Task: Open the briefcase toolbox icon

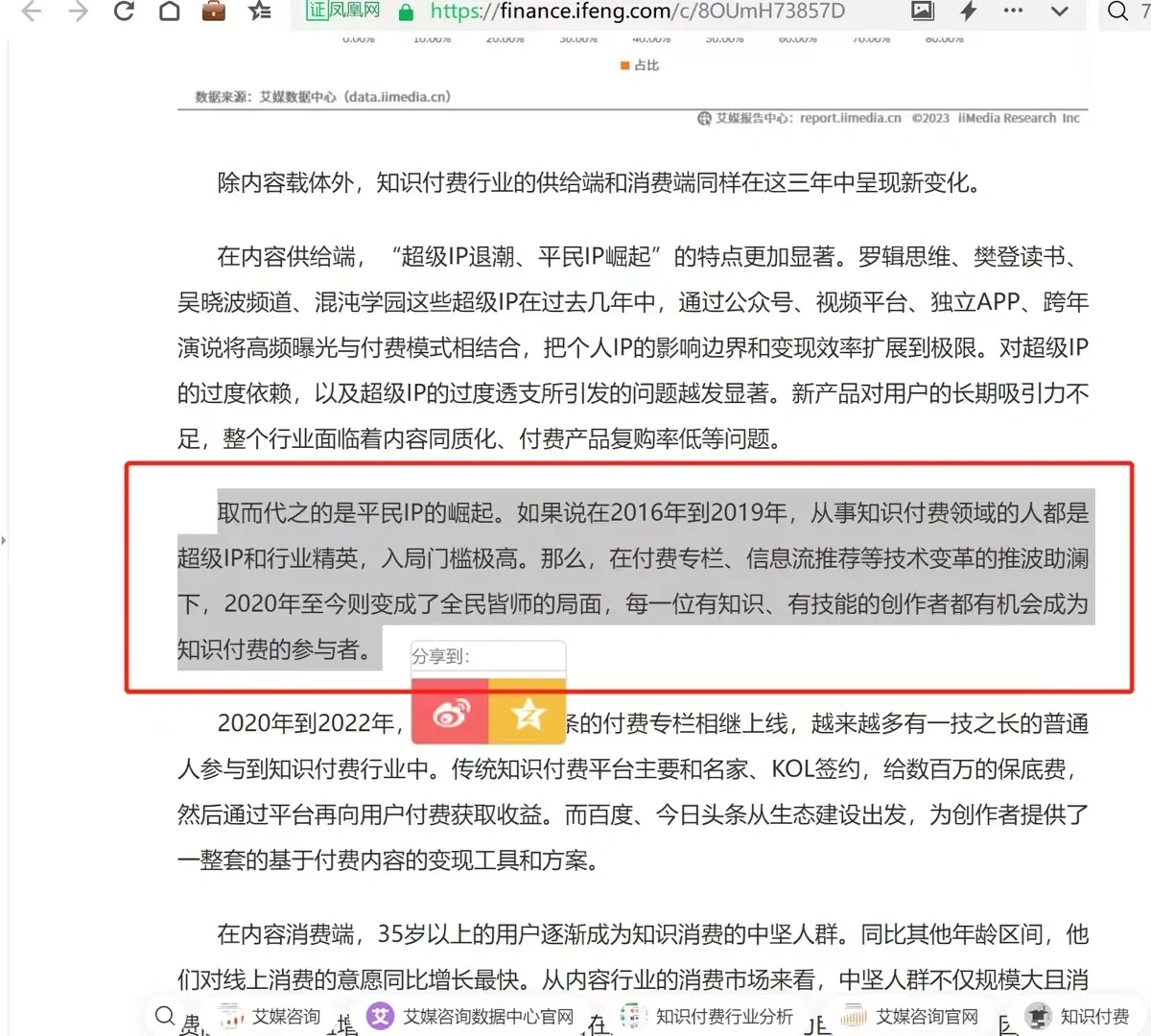Action: point(214,12)
